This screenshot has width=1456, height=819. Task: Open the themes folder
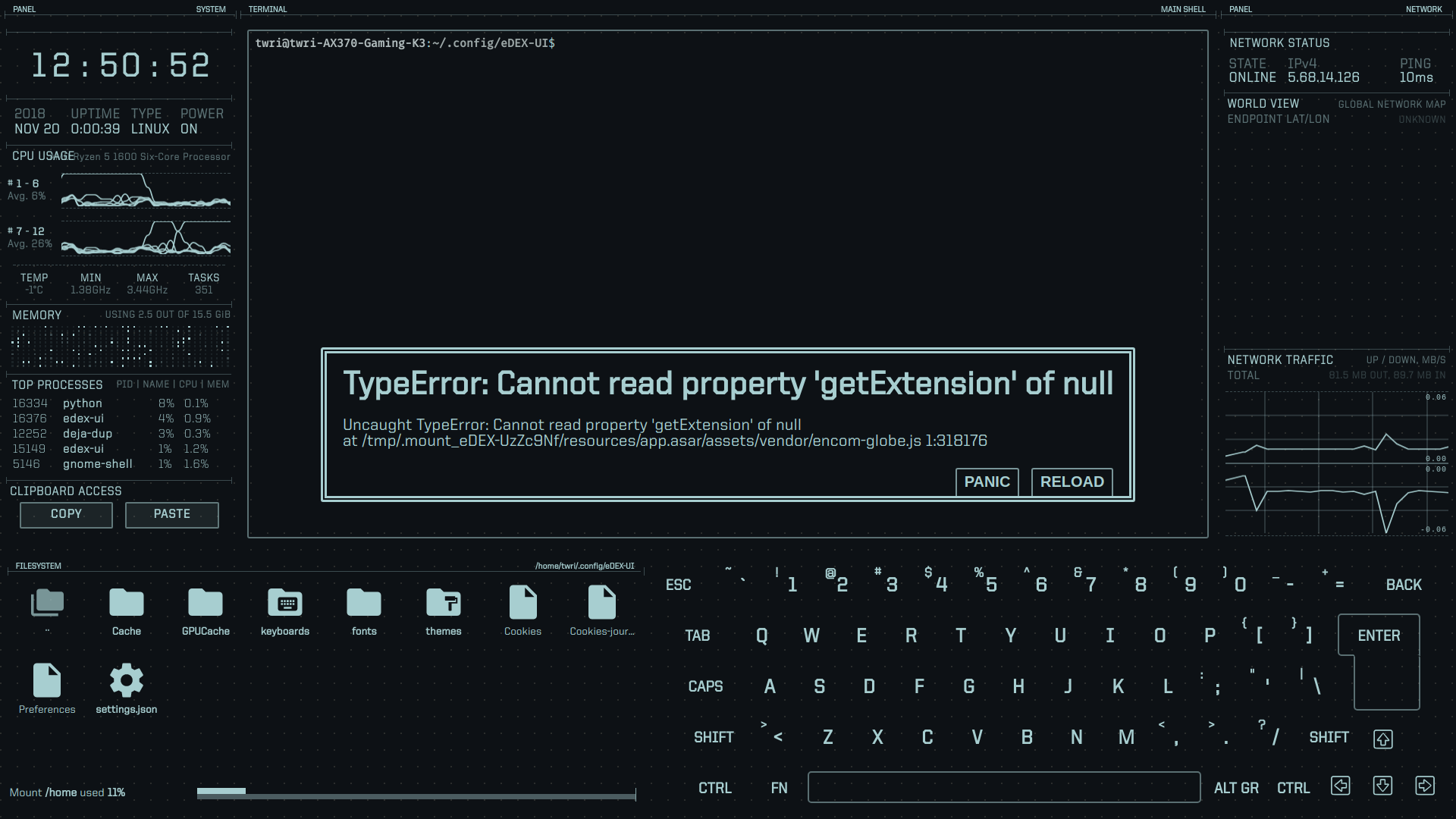coord(444,604)
